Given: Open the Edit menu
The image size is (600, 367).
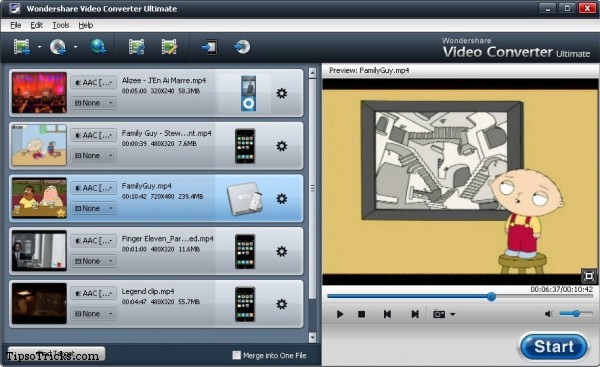Looking at the screenshot, I should 36,25.
